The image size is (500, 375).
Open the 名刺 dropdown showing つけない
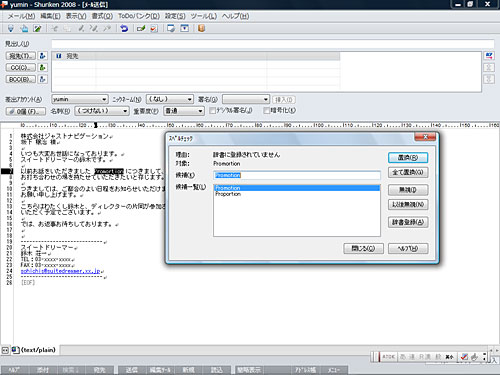[102, 111]
